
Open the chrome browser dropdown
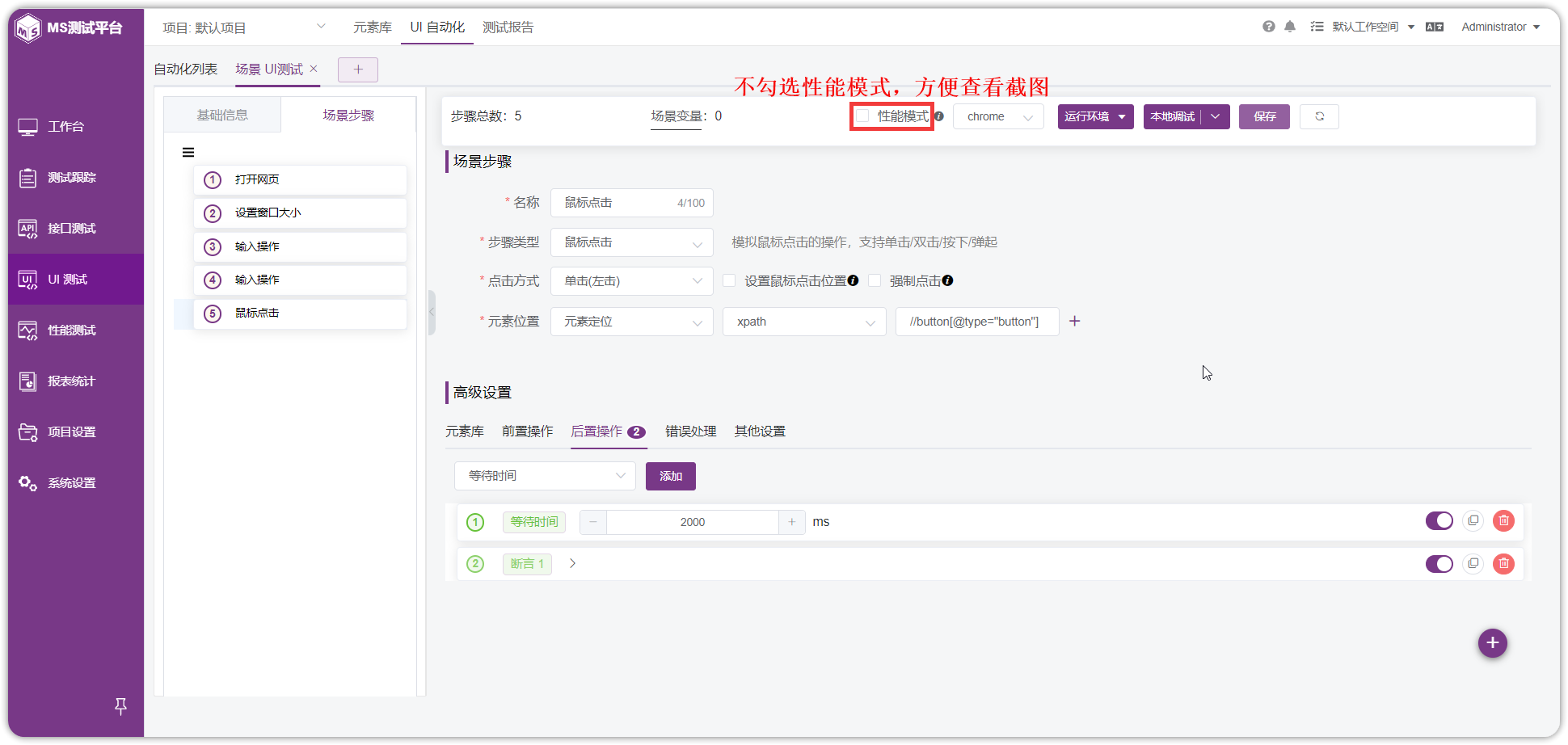[999, 116]
